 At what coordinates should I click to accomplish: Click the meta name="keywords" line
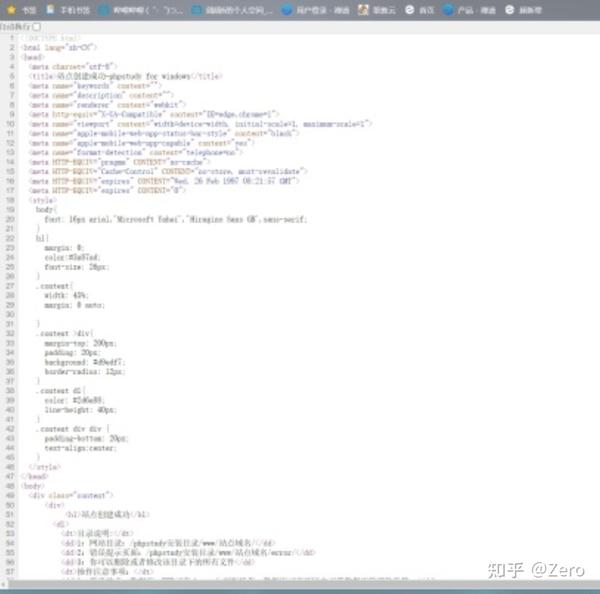(95, 86)
